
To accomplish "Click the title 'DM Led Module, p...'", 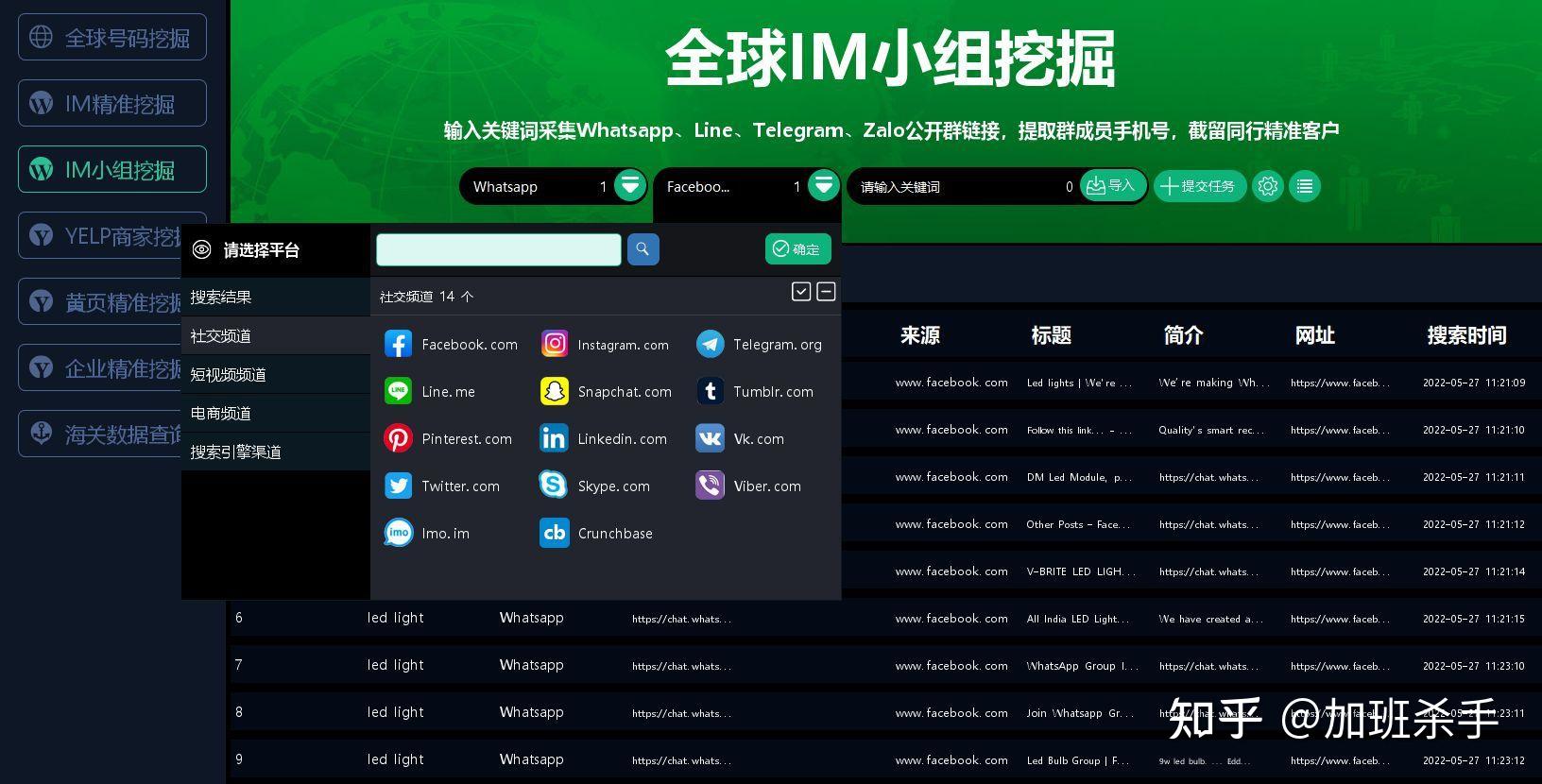I will coord(1079,477).
